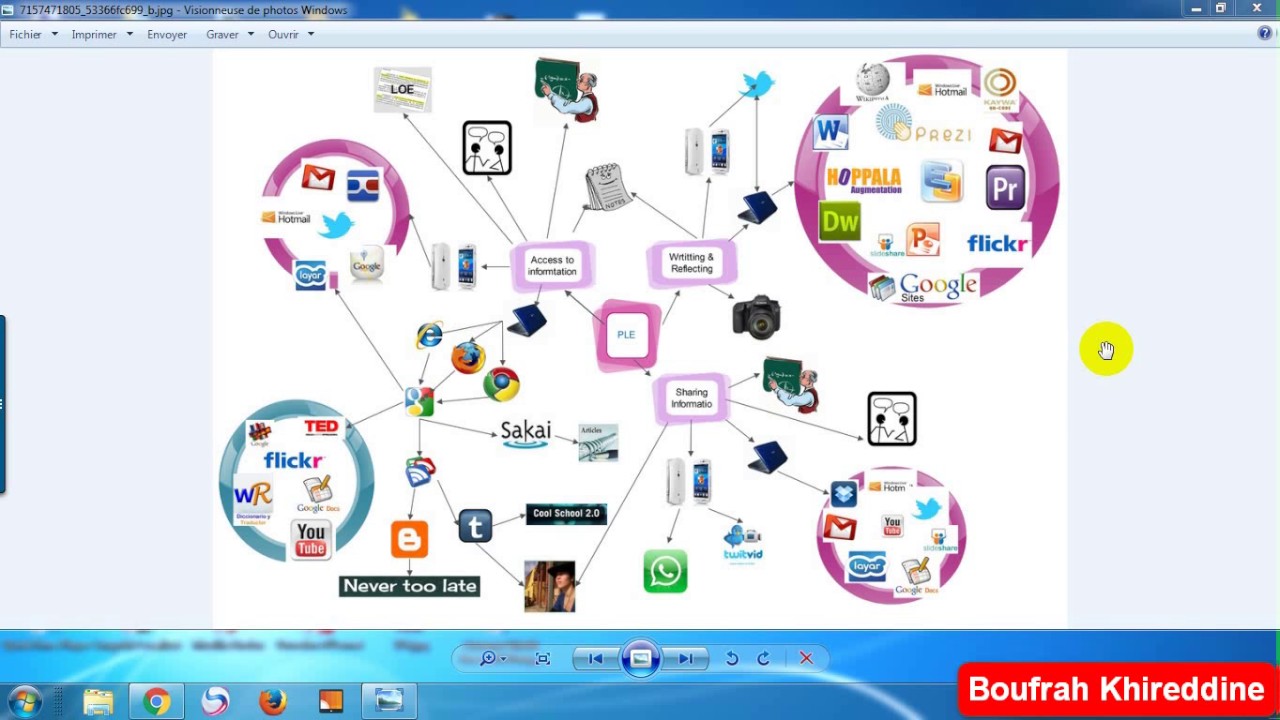Click the red TED logo
The image size is (1280, 720).
pos(321,427)
